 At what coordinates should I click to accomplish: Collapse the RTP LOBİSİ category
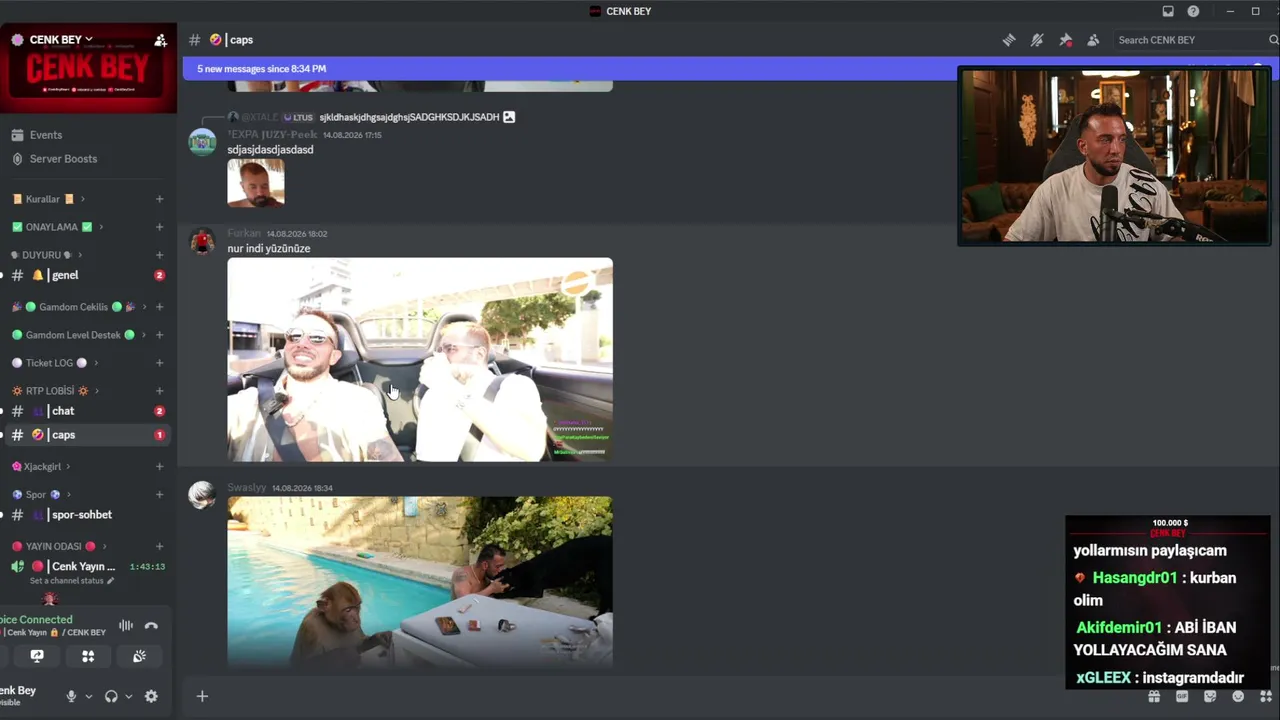[55, 391]
